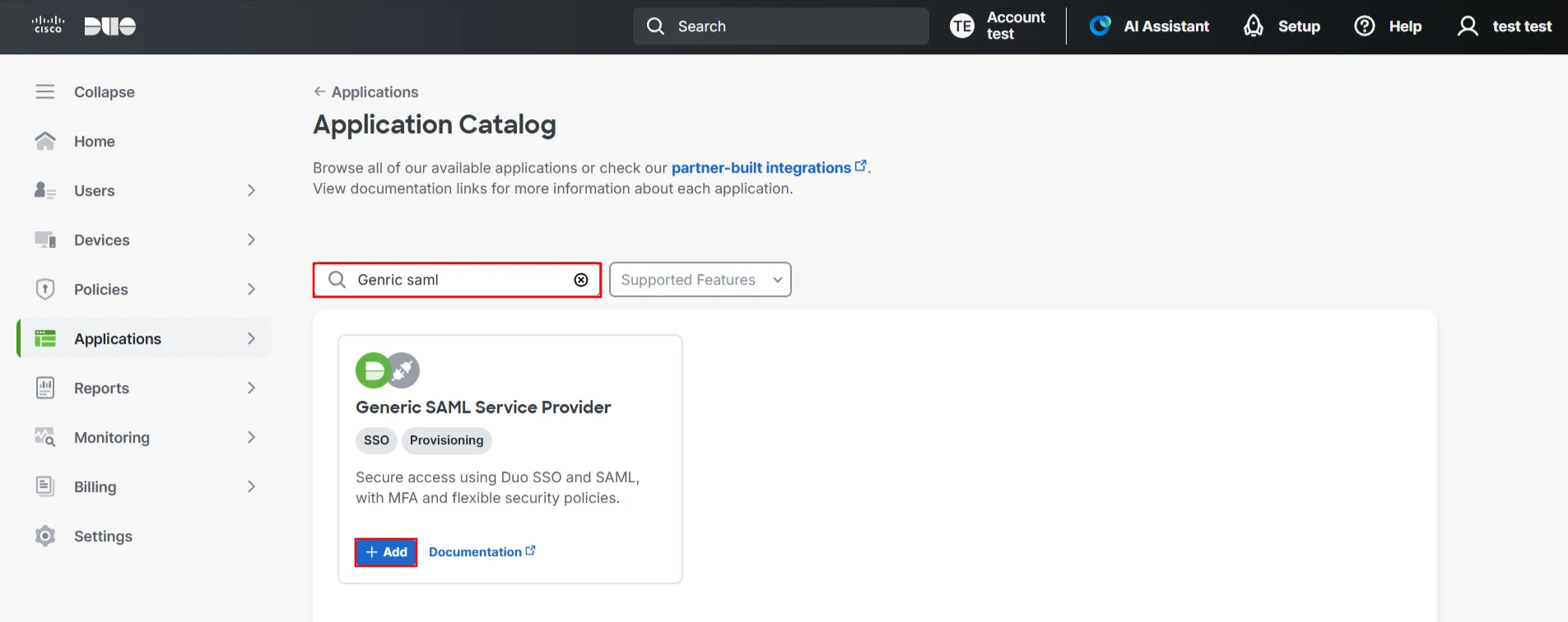Expand the Policies submenu chevron

tap(251, 289)
